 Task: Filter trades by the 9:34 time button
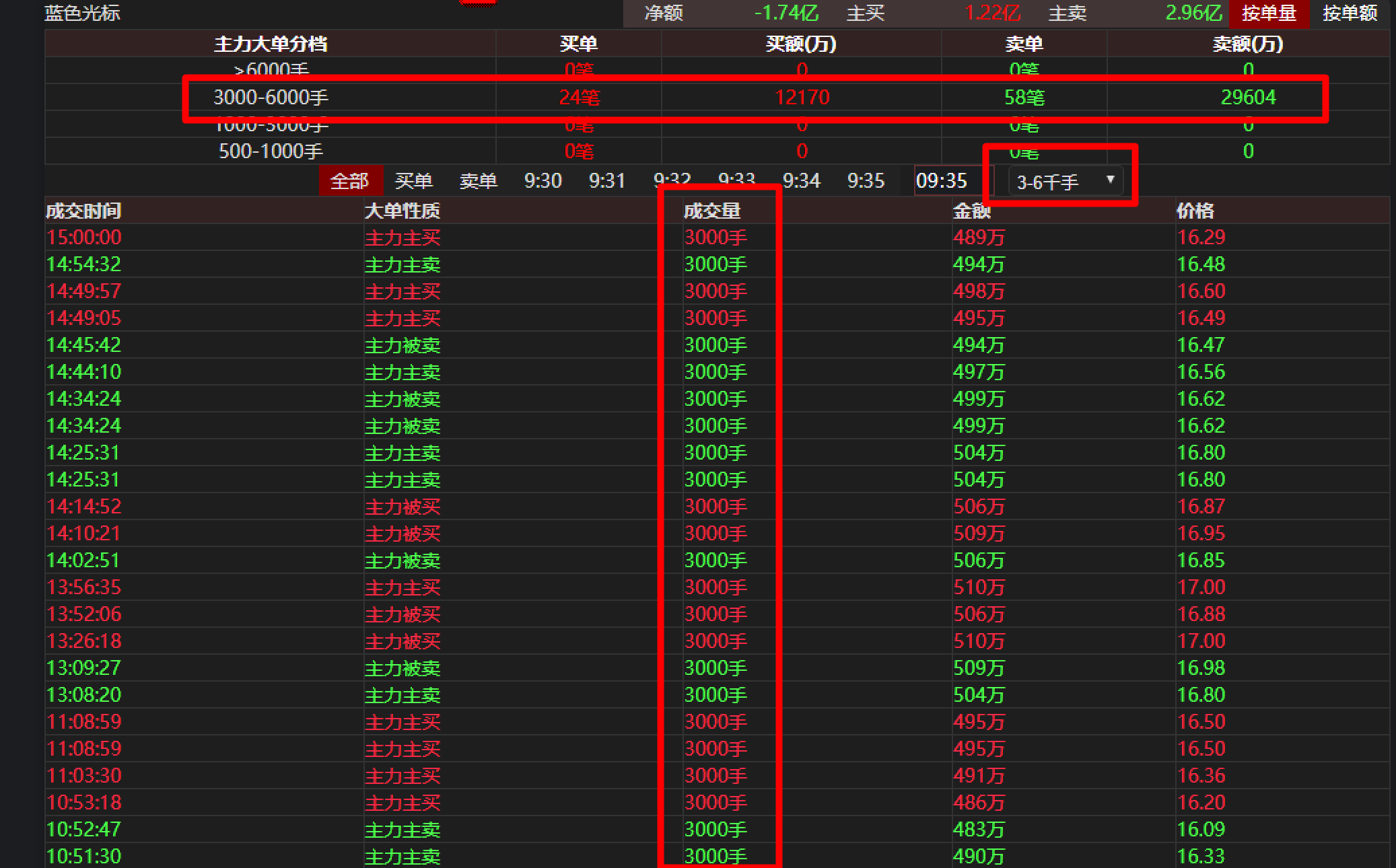[x=801, y=181]
